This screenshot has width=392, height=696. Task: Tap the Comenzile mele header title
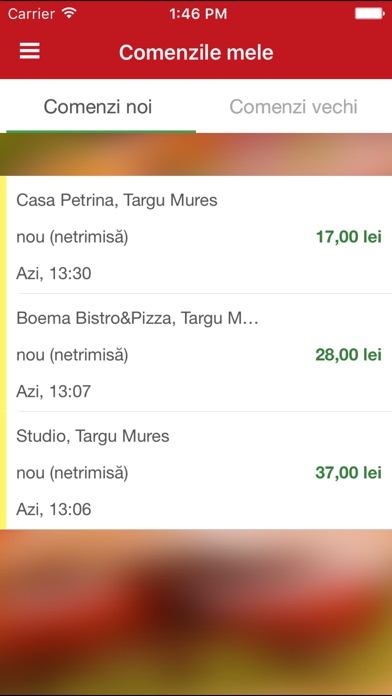pyautogui.click(x=196, y=52)
